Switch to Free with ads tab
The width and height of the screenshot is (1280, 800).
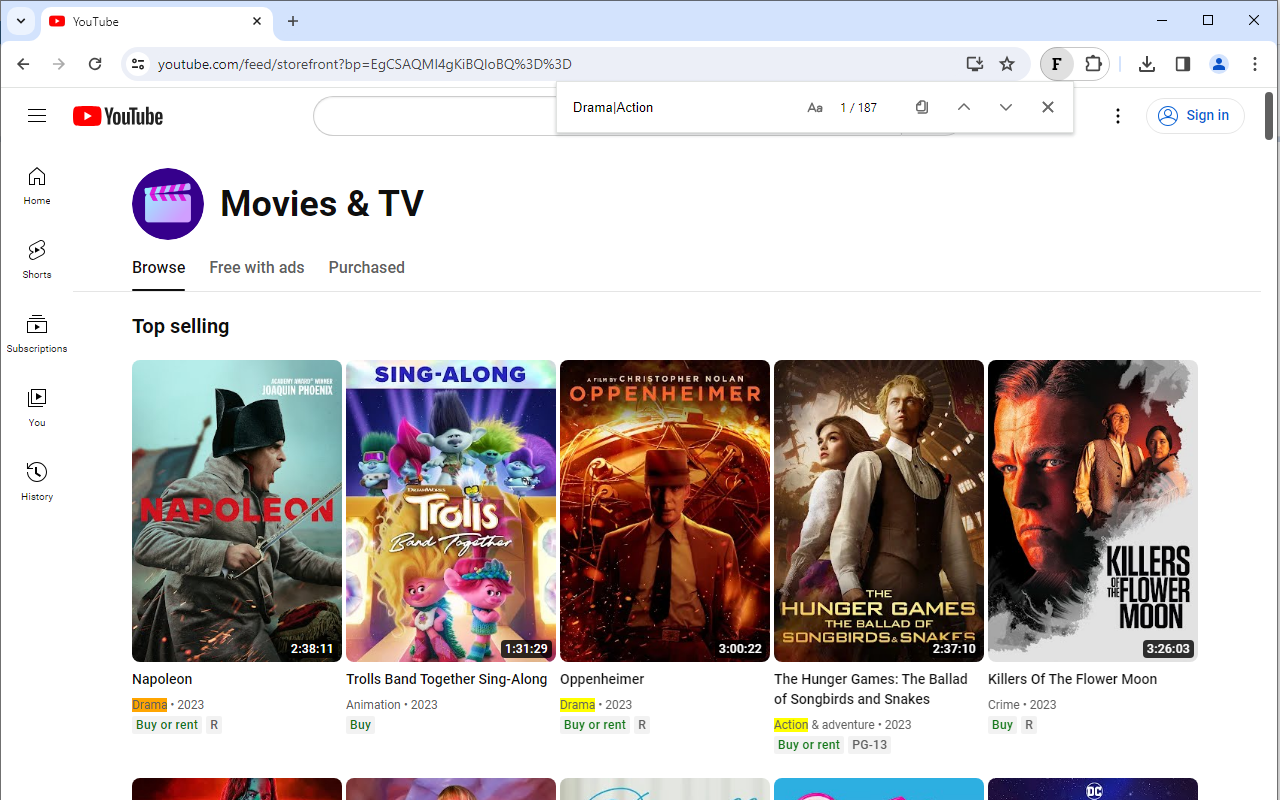257,268
